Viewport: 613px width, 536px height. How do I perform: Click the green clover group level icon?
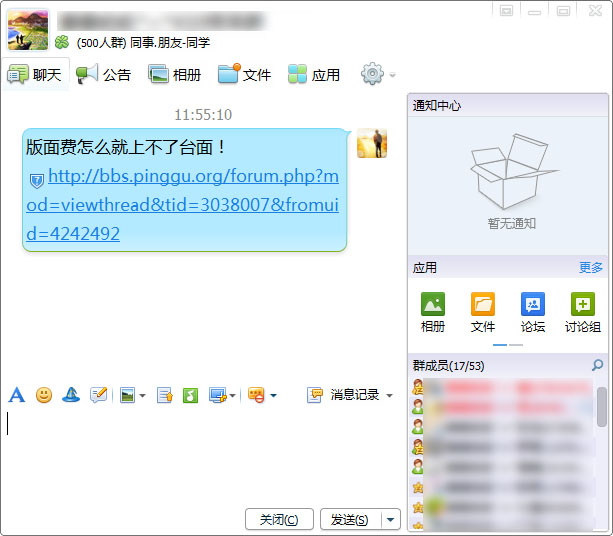click(x=62, y=42)
